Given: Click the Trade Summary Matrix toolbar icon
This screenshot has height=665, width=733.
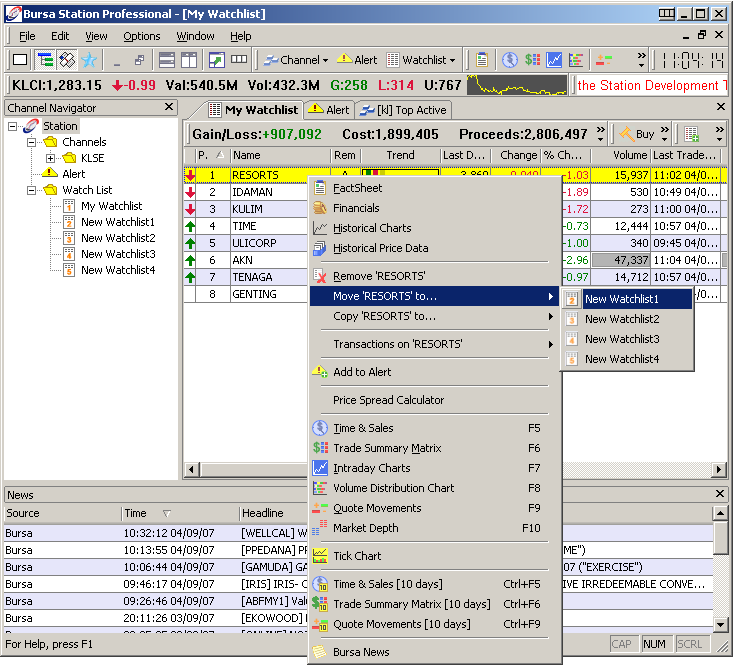Looking at the screenshot, I should 532,60.
